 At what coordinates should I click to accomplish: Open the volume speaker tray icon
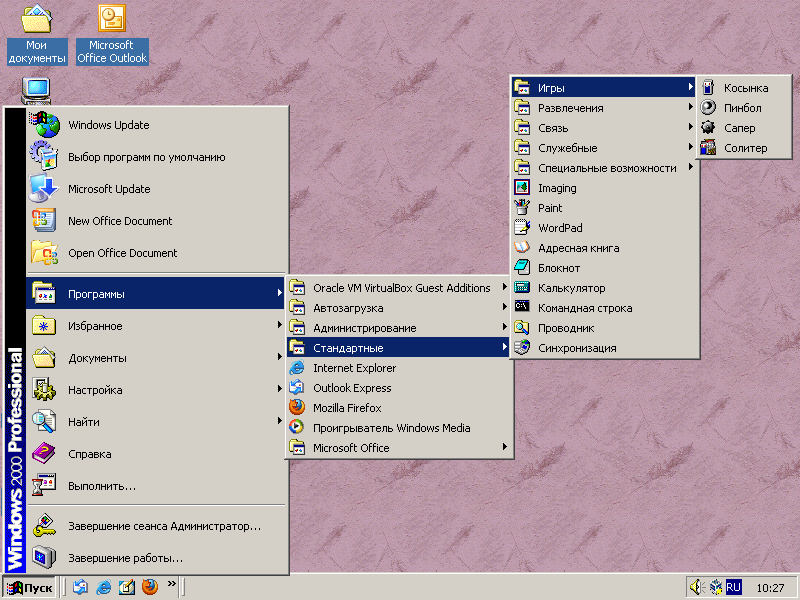tap(696, 587)
